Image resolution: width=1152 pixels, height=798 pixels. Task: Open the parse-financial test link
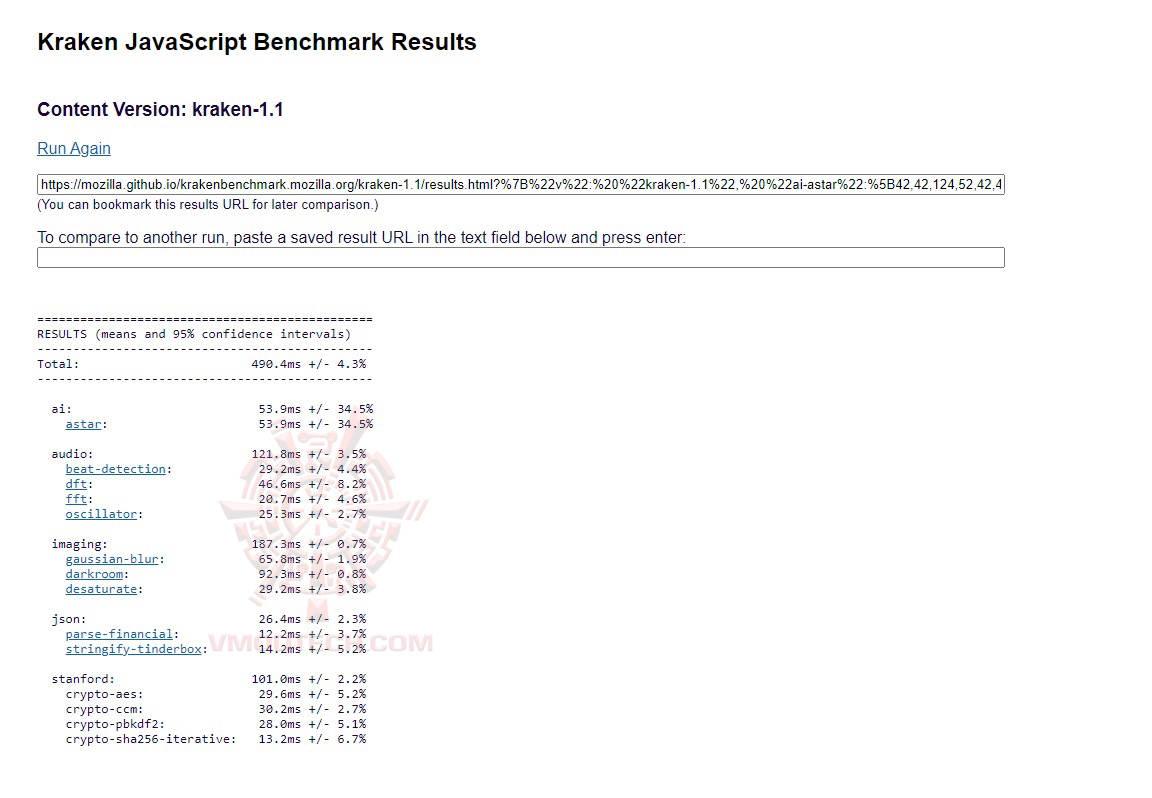tap(119, 634)
